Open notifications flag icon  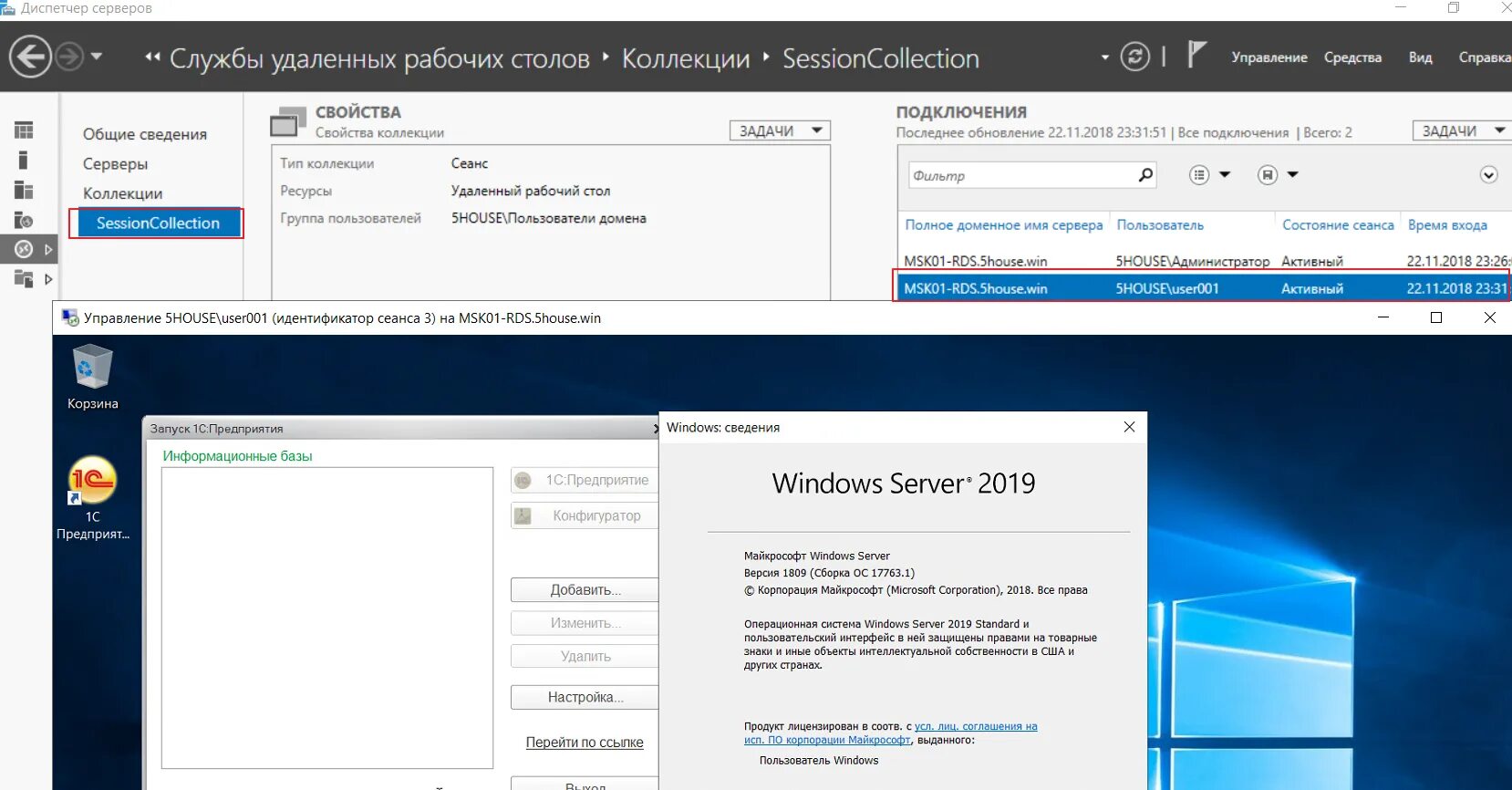pos(1196,55)
